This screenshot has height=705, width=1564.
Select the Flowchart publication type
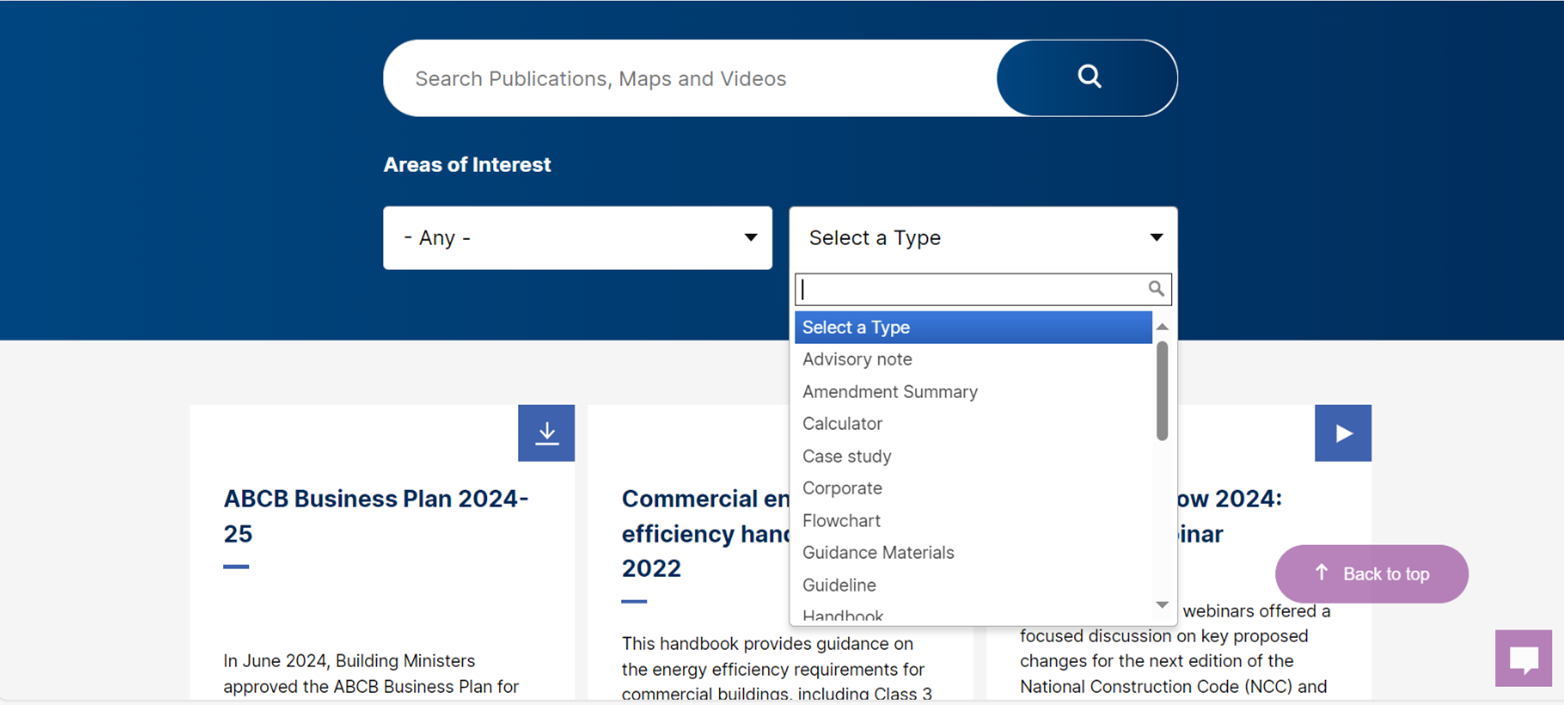point(841,520)
